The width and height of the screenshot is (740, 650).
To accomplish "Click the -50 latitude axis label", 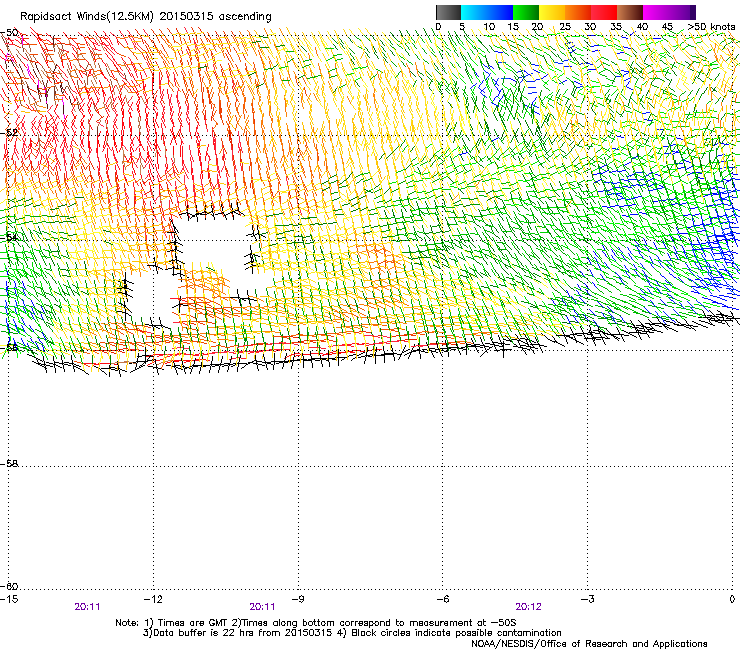I will [x=9, y=33].
